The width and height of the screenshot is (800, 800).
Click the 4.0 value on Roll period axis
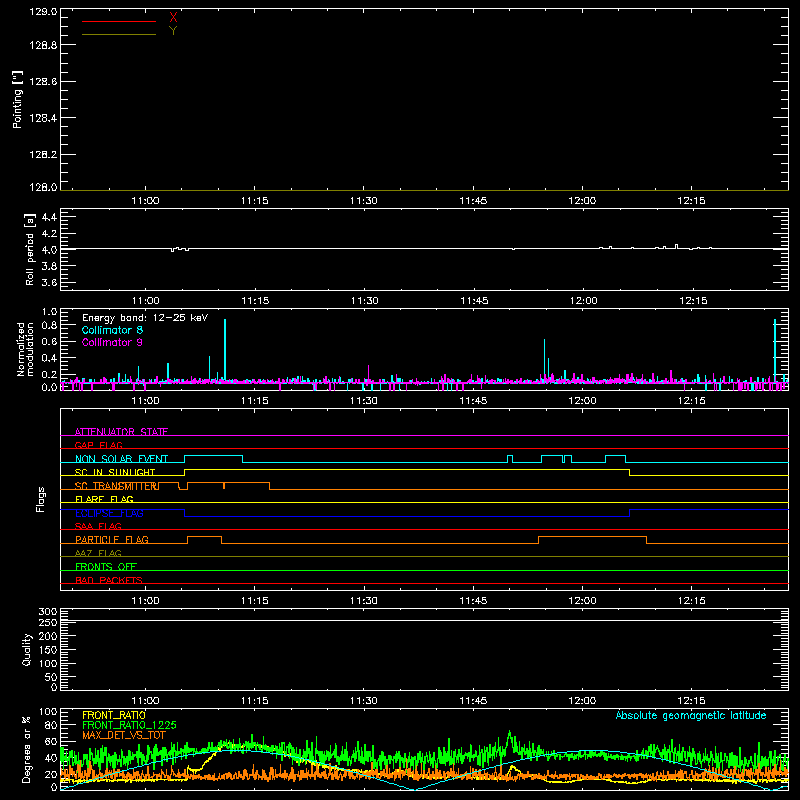[49, 250]
